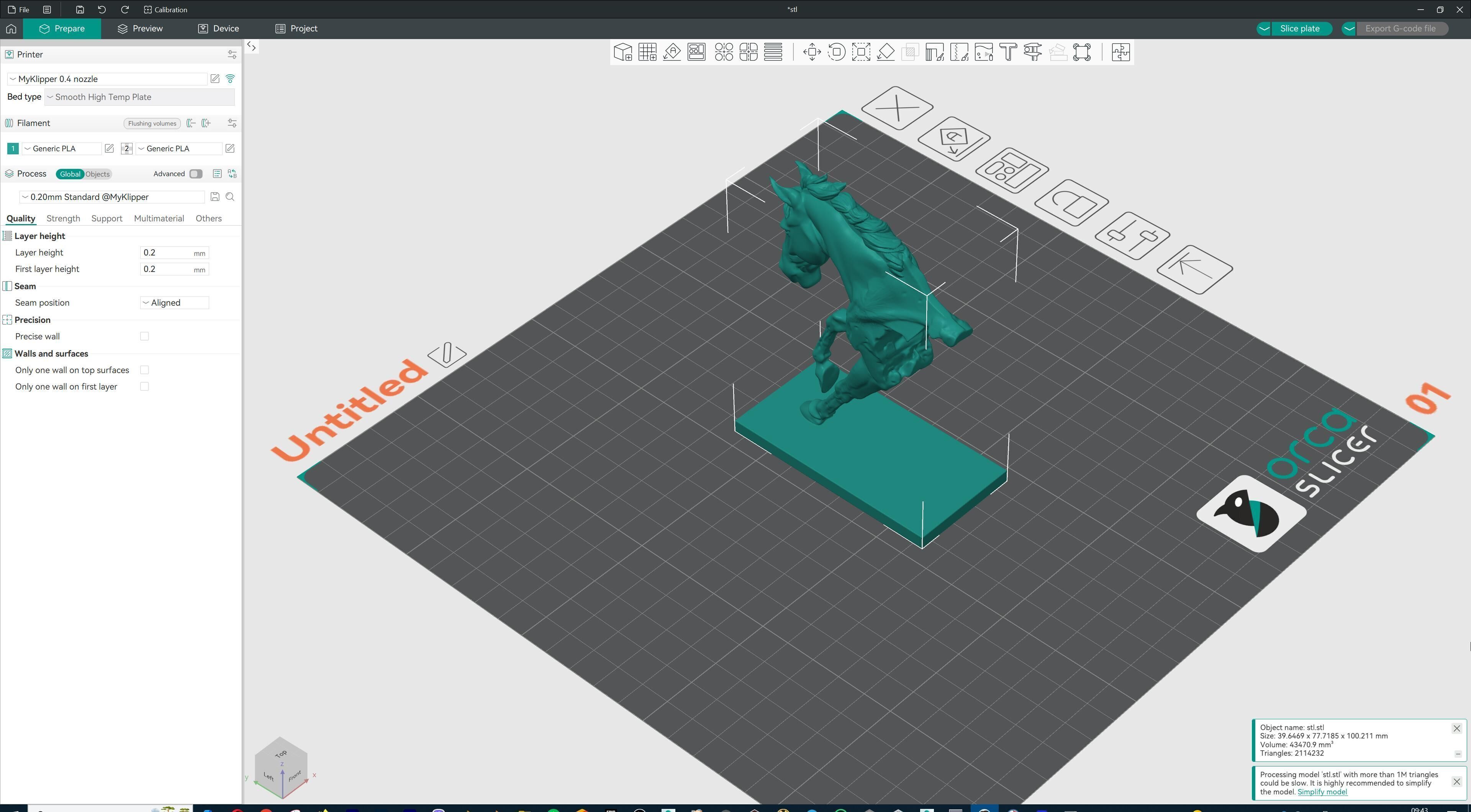Save the process preset
This screenshot has width=1471, height=812.
coord(215,196)
